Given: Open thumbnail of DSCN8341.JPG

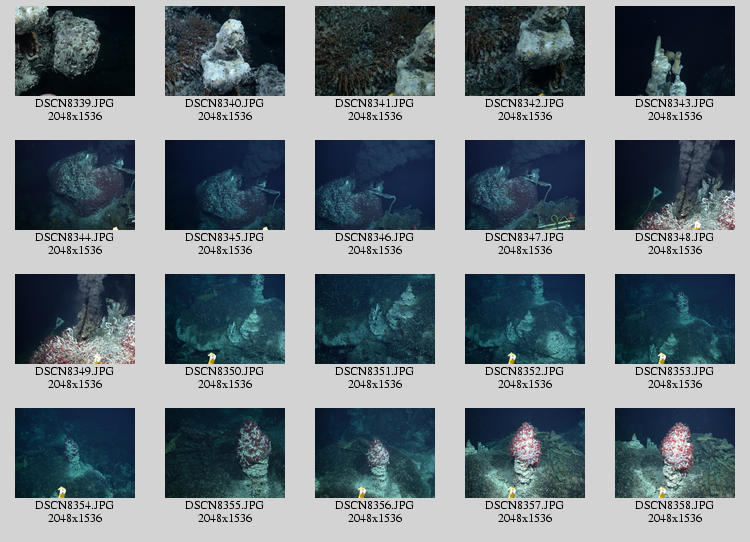Looking at the screenshot, I should tap(375, 51).
